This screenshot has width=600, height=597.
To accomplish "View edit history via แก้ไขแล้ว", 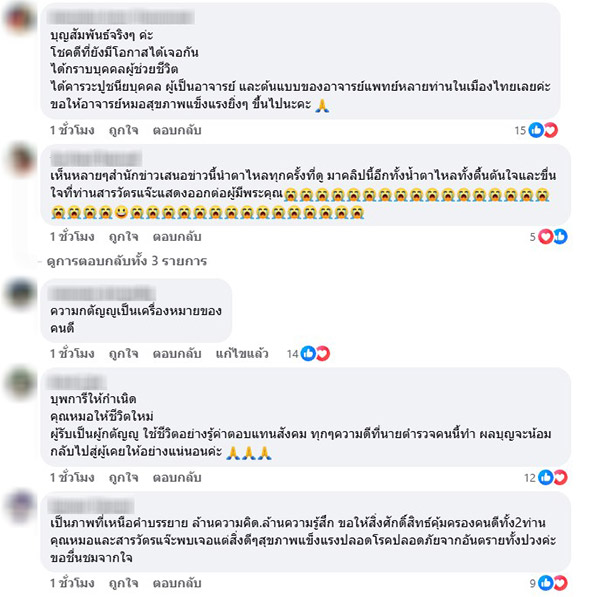I will pyautogui.click(x=242, y=354).
